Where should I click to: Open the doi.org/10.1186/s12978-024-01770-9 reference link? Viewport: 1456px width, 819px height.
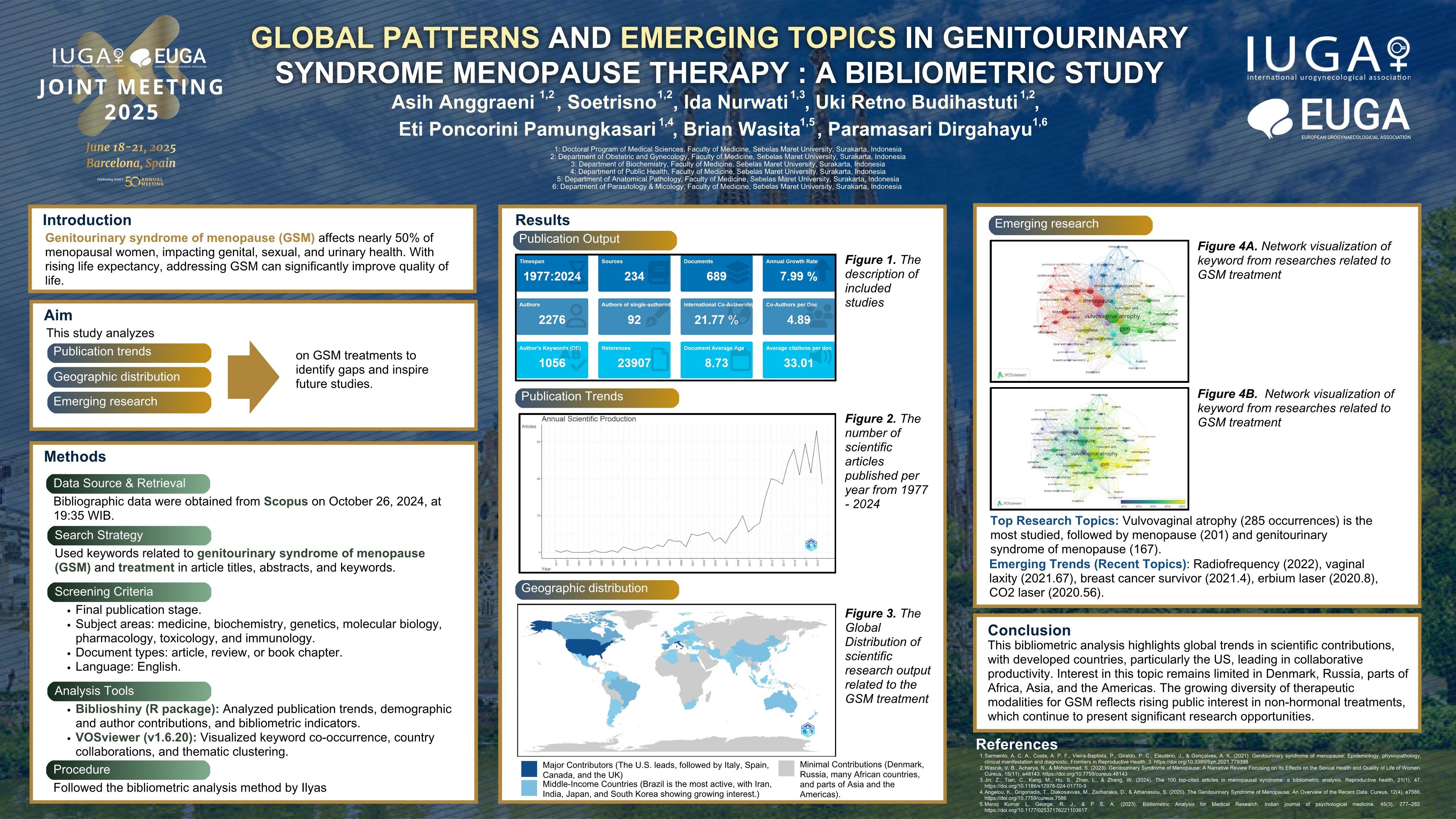pyautogui.click(x=1036, y=786)
